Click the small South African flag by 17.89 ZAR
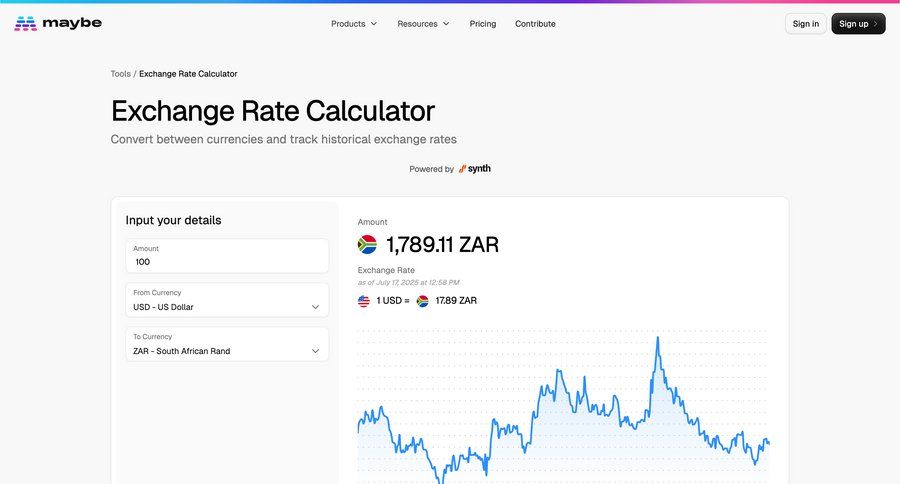The image size is (900, 484). tap(422, 301)
